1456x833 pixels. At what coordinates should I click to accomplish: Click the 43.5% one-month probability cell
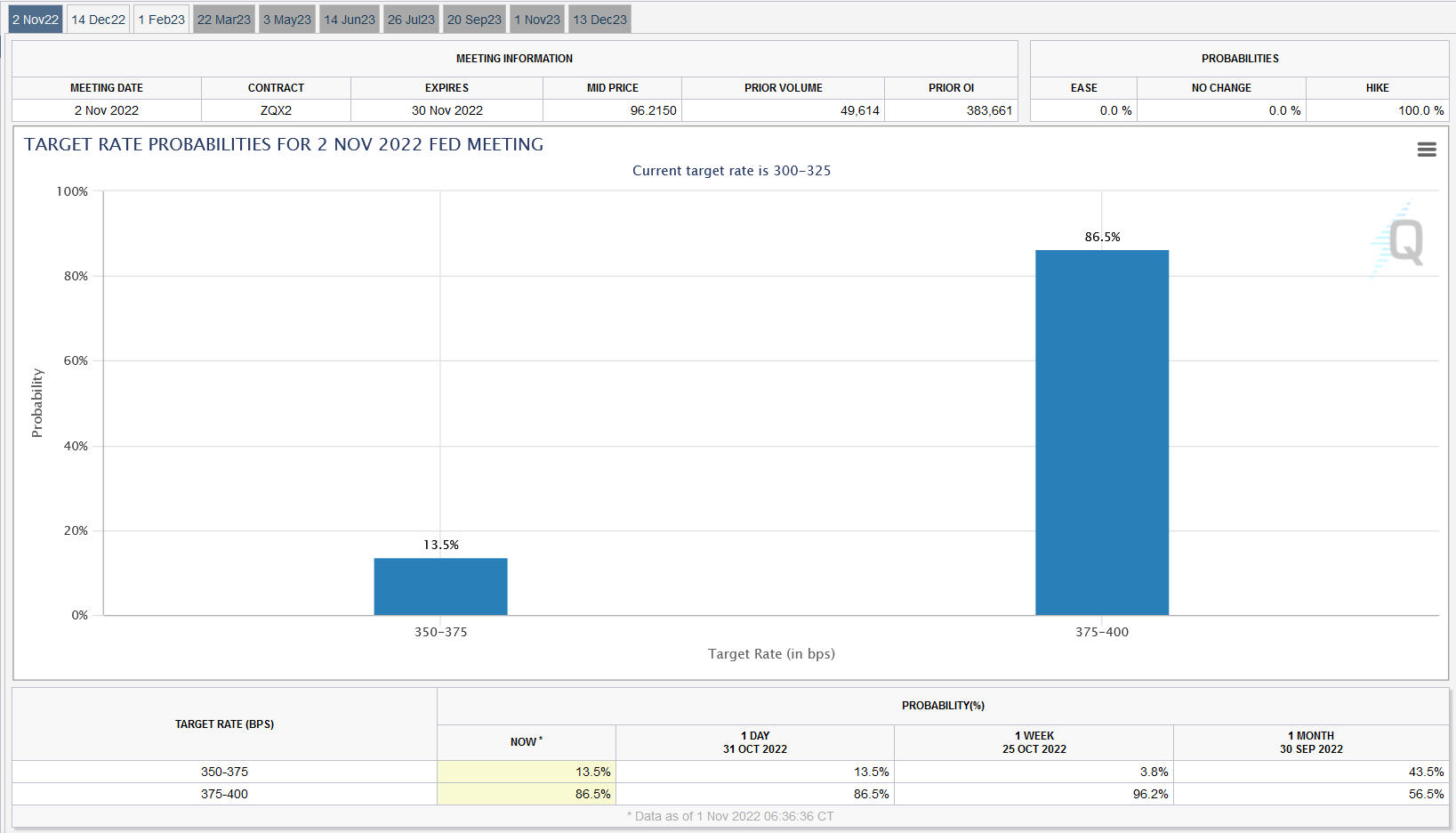point(1311,772)
